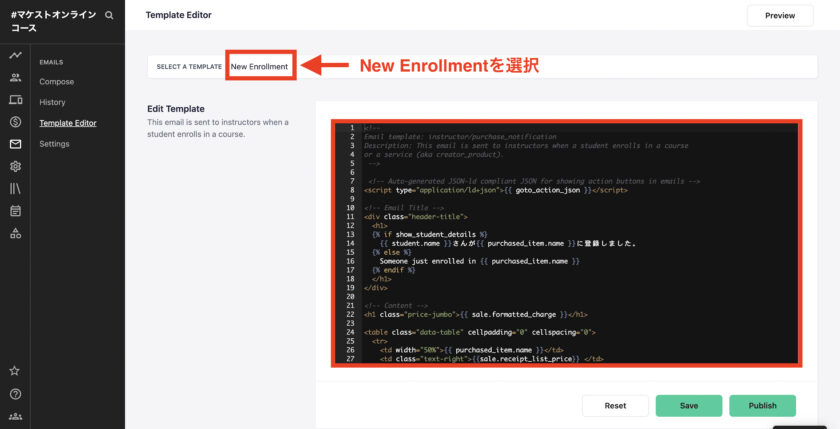Open the Sales dollar icon in sidebar
This screenshot has width=840, height=429.
click(16, 122)
